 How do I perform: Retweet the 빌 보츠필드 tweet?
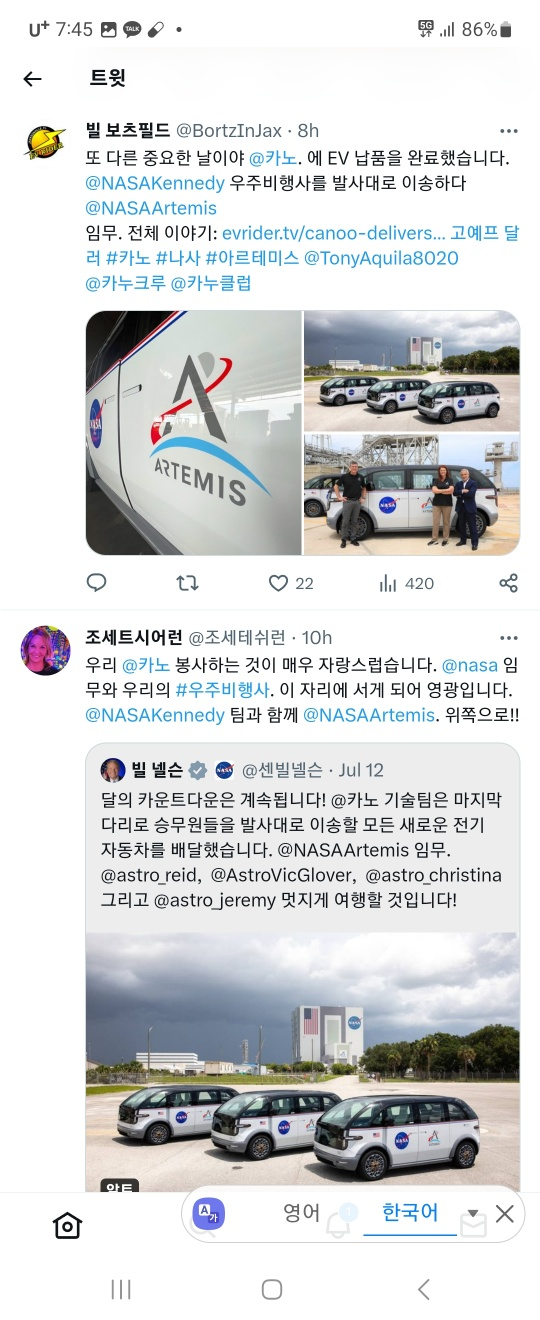(x=187, y=582)
